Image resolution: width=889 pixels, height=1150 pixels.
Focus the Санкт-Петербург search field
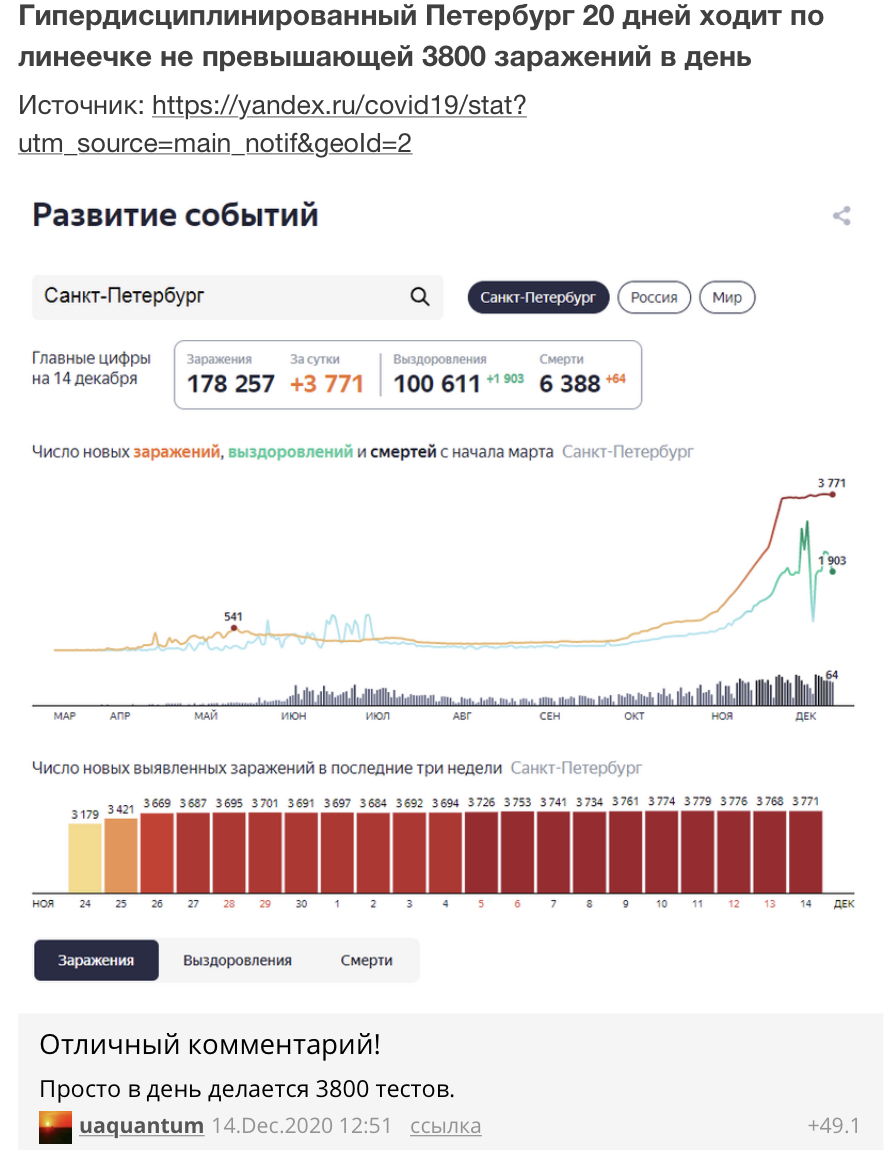(x=220, y=297)
